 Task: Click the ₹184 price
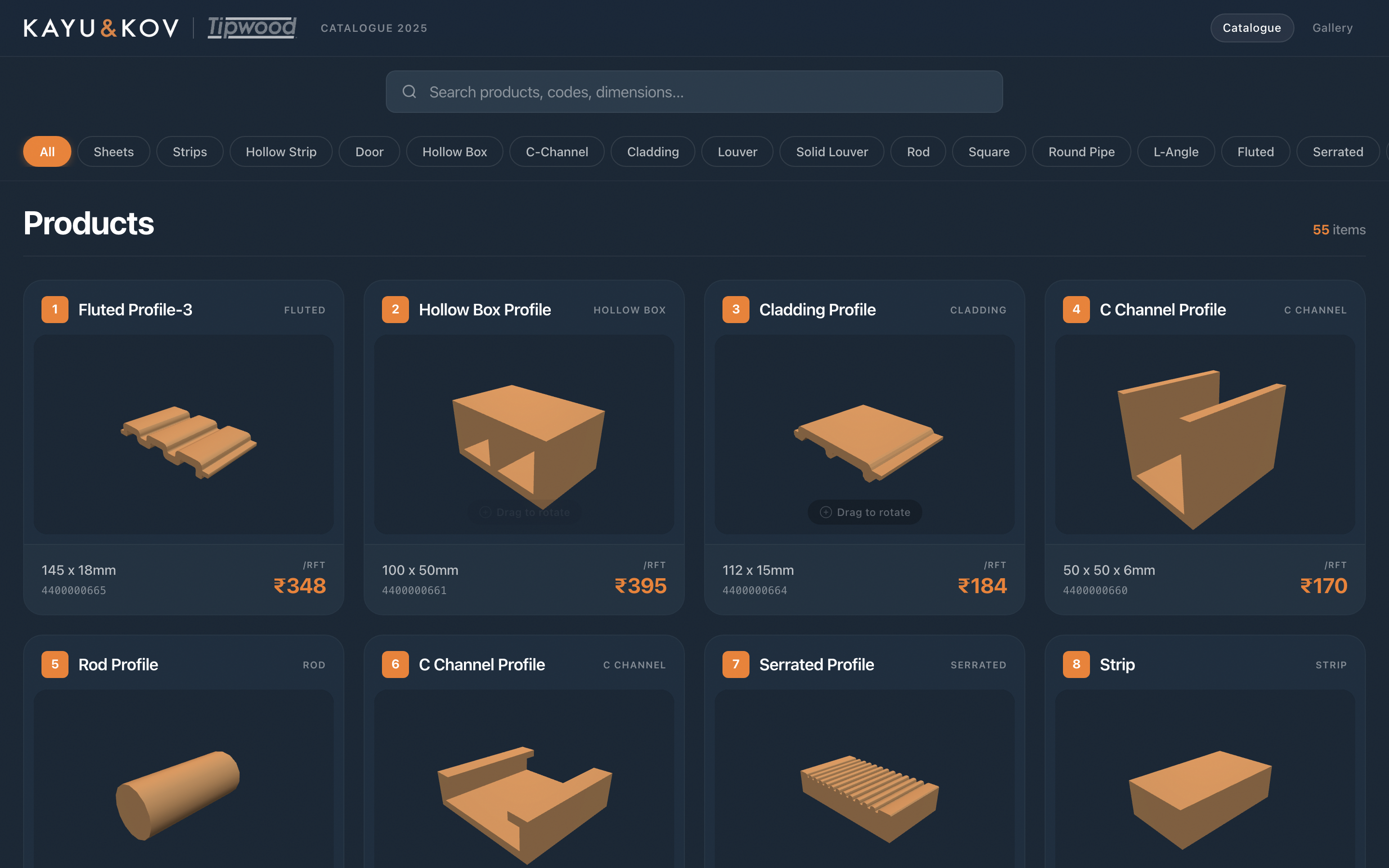982,585
